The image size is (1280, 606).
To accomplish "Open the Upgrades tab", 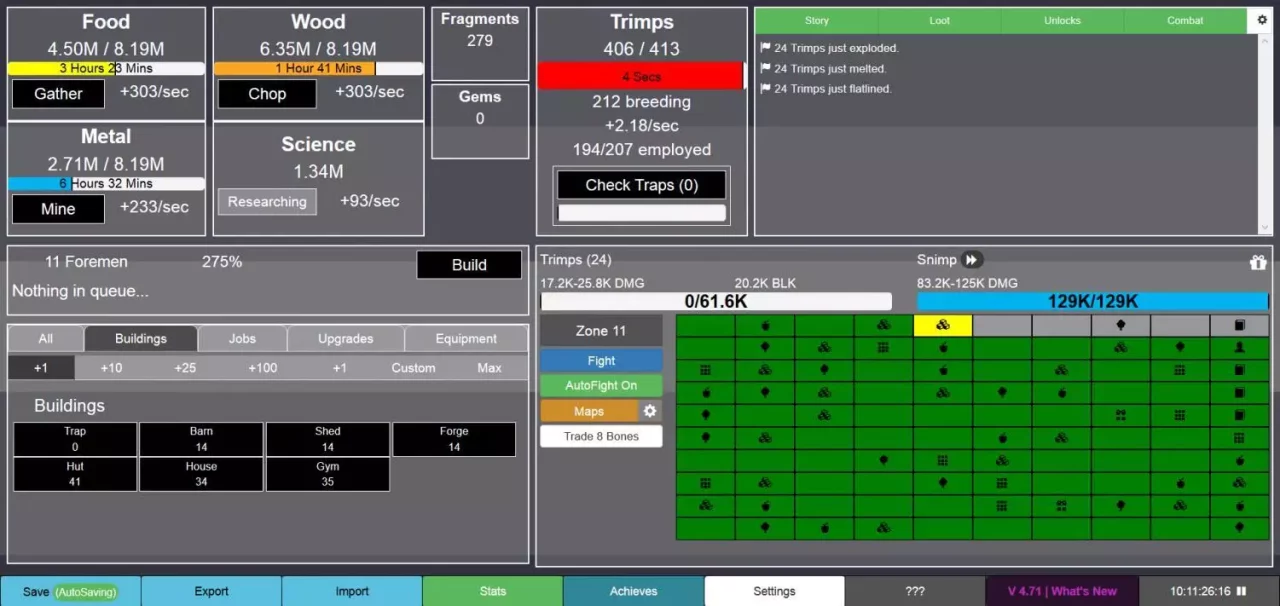I will point(345,339).
